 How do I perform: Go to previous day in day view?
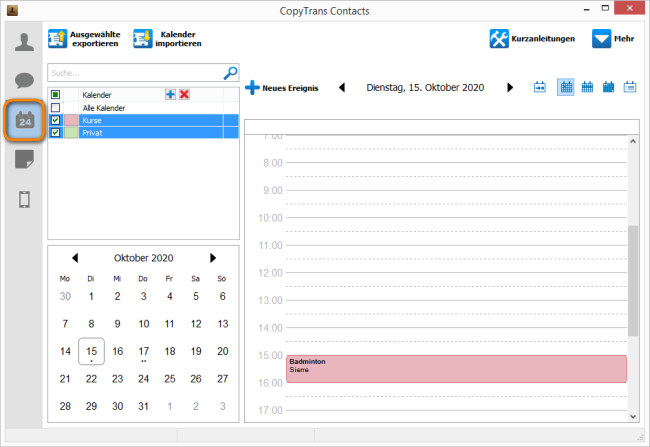pos(342,87)
